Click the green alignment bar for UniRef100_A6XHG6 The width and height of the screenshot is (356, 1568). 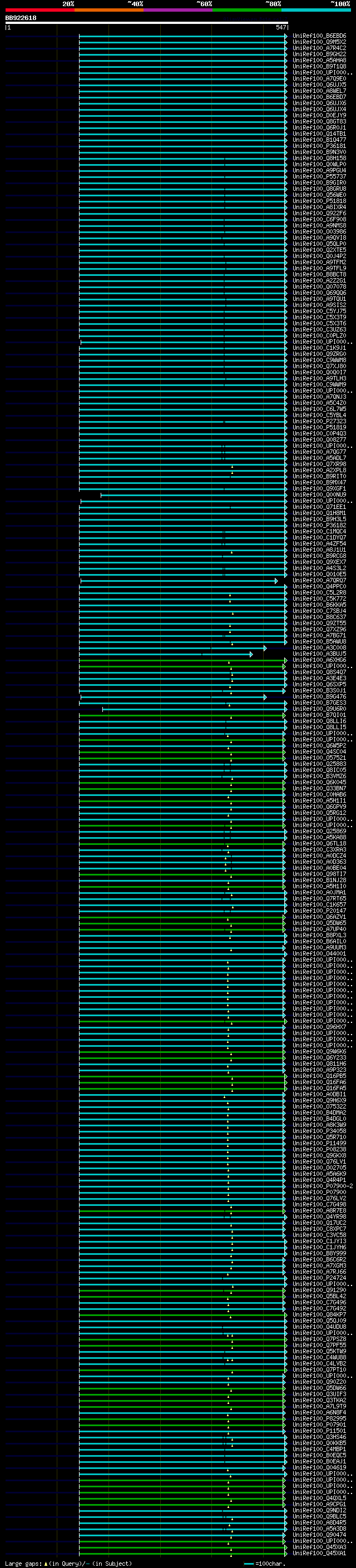(x=182, y=660)
